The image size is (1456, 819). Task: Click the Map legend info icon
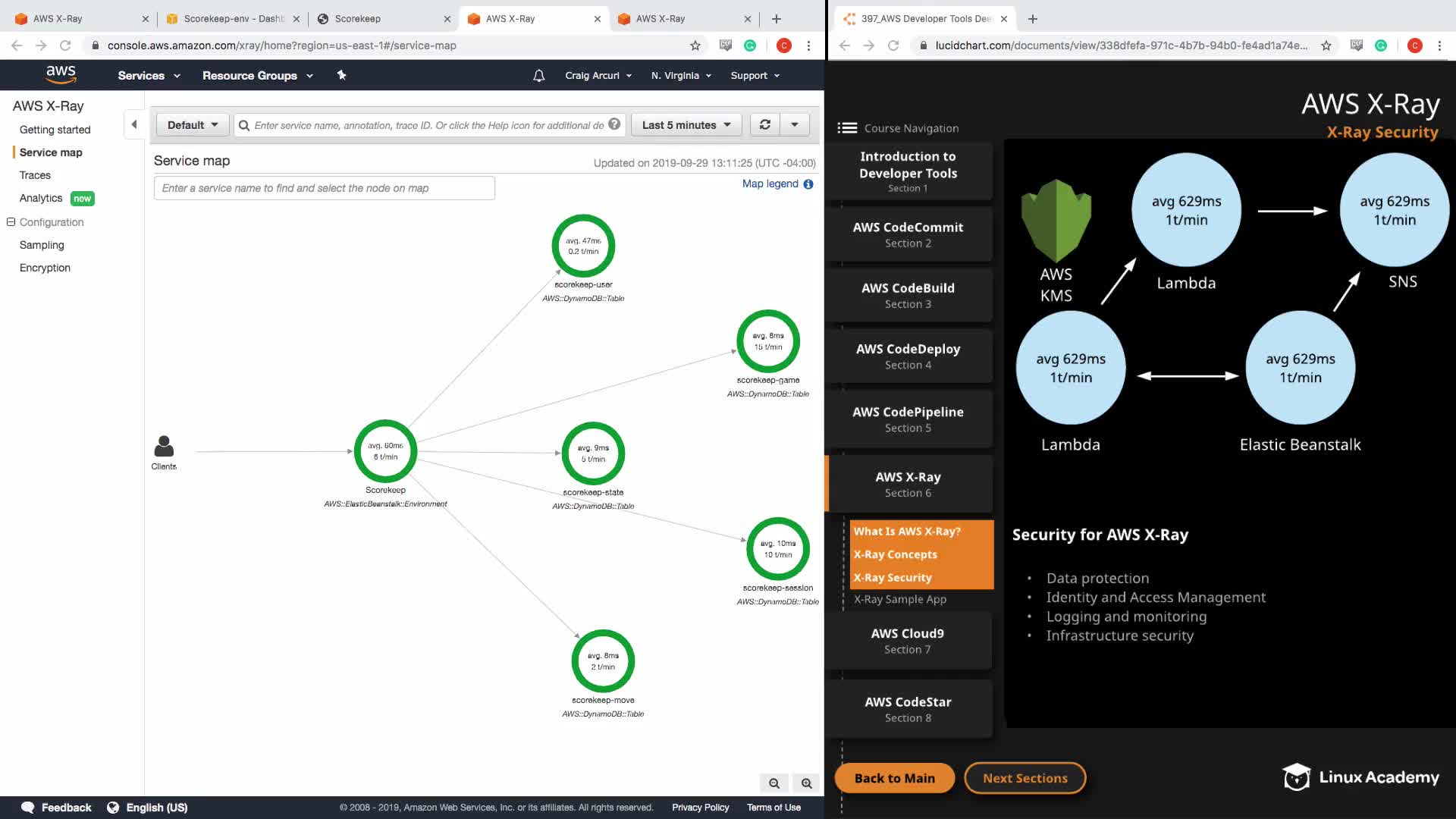(x=808, y=184)
